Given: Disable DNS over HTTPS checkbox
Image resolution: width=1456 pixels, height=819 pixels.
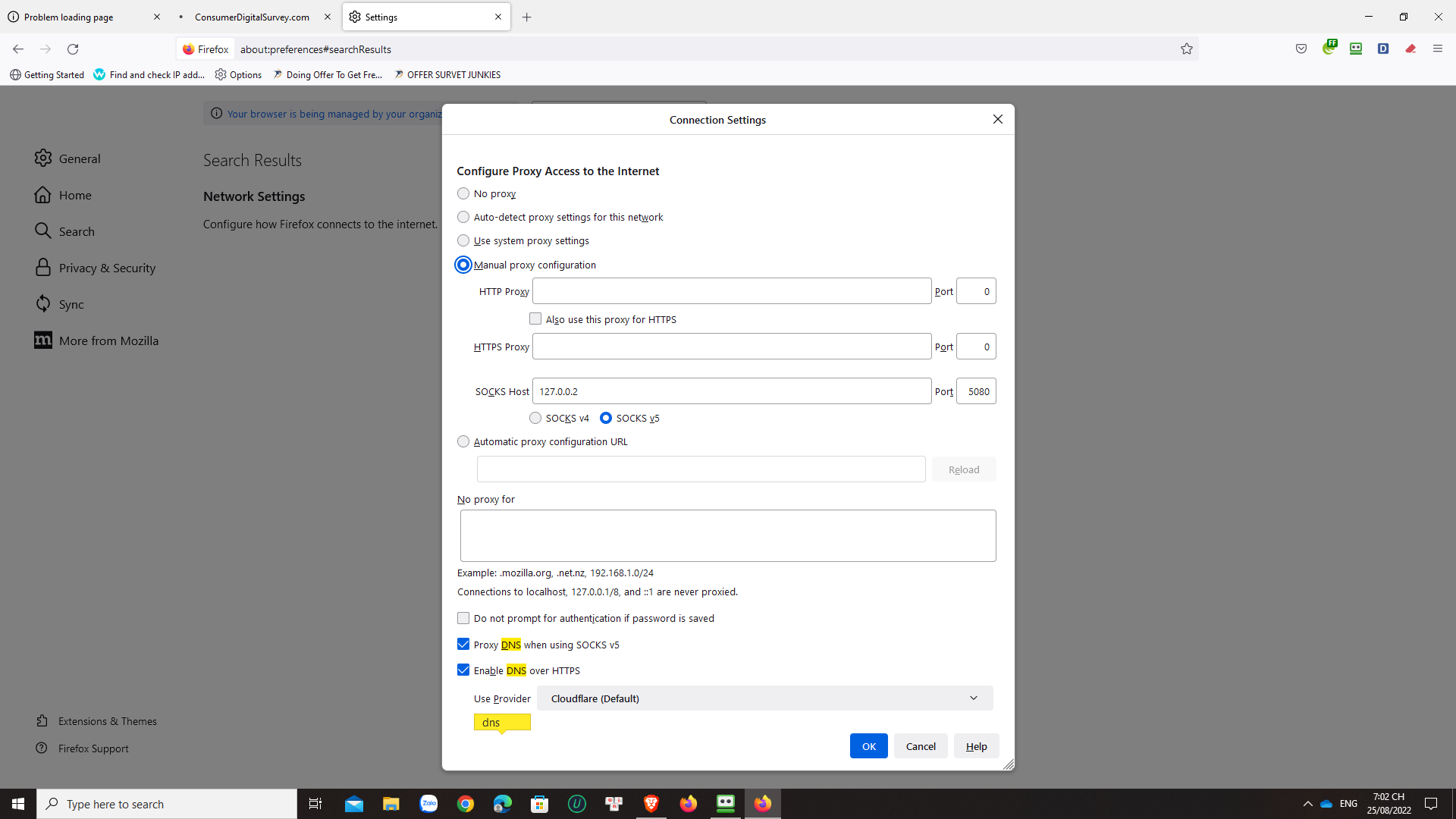Looking at the screenshot, I should (463, 670).
